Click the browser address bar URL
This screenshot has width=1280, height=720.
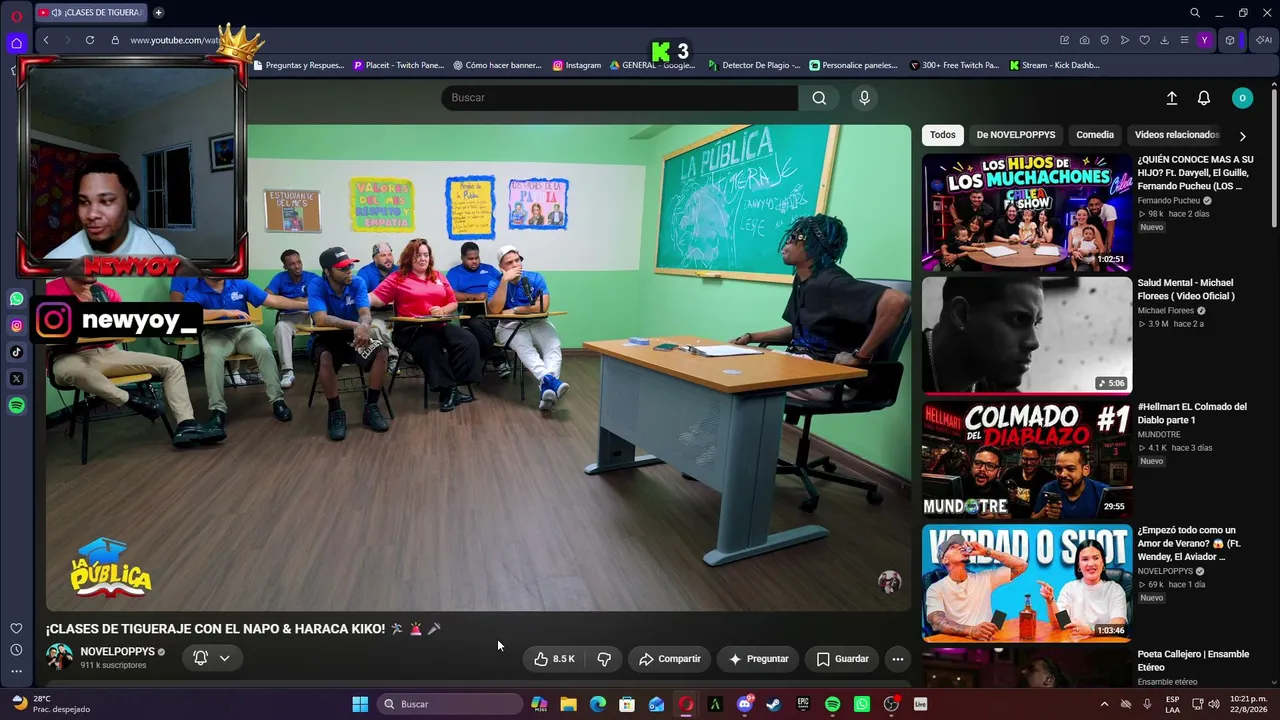point(174,40)
